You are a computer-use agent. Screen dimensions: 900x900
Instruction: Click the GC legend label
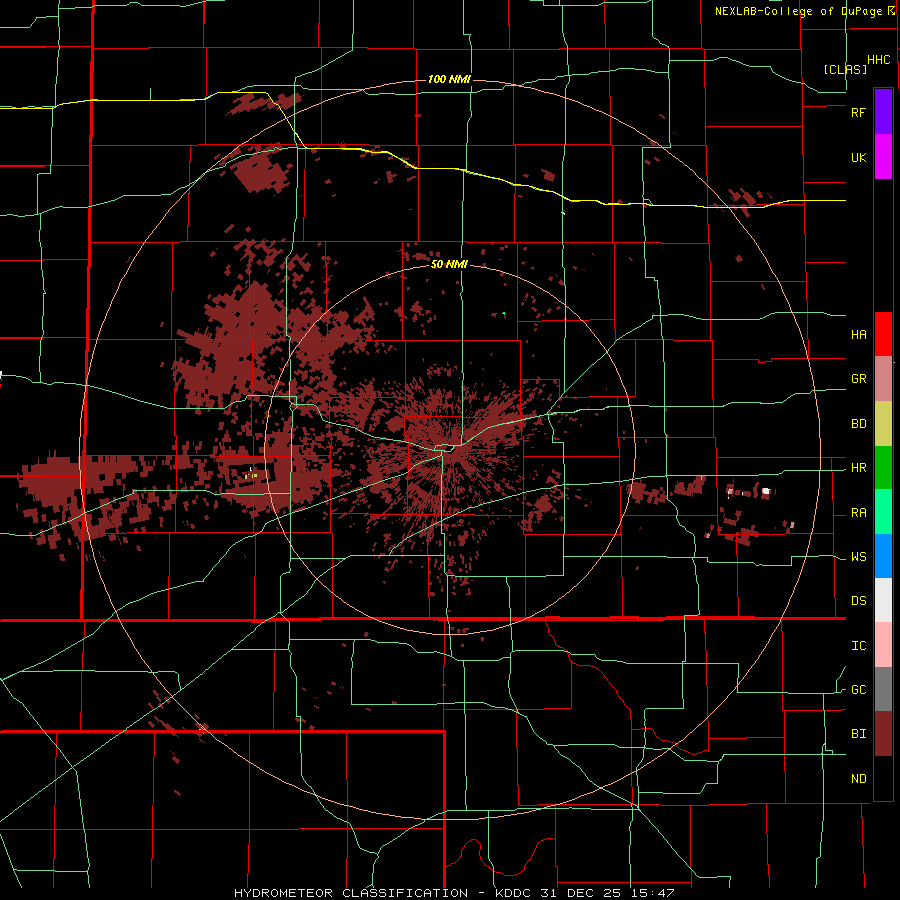(858, 690)
